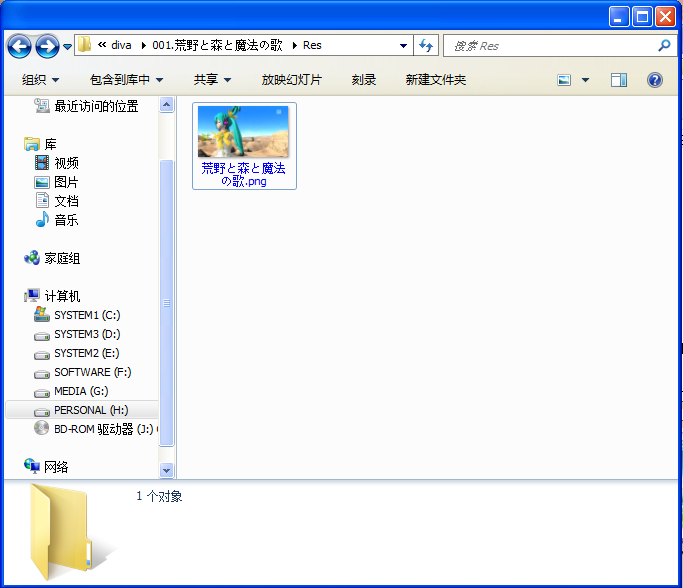Click the video library film icon

click(42, 163)
